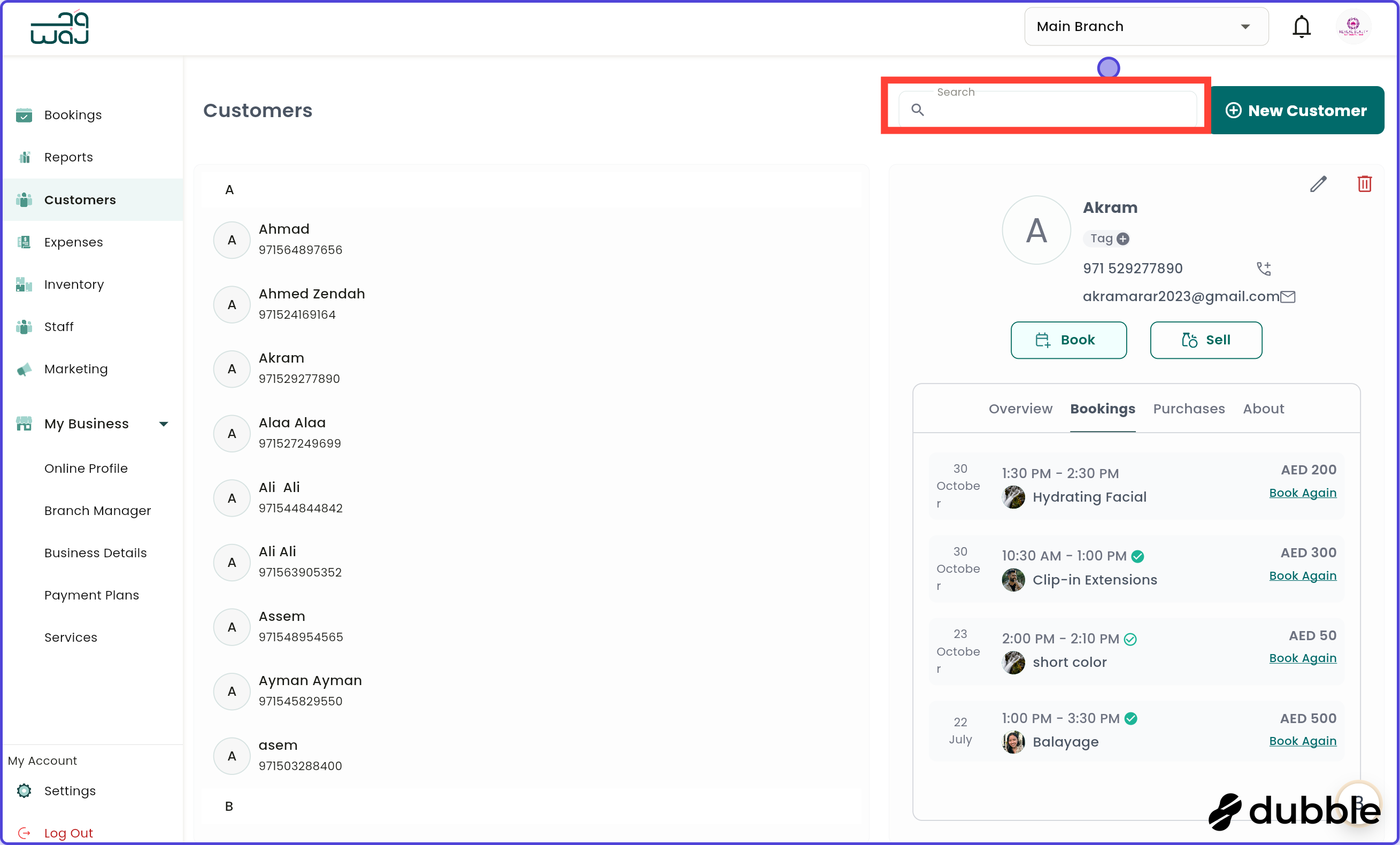Viewport: 1400px width, 845px height.
Task: Open the Settings gear under My Account
Action: coord(24,790)
